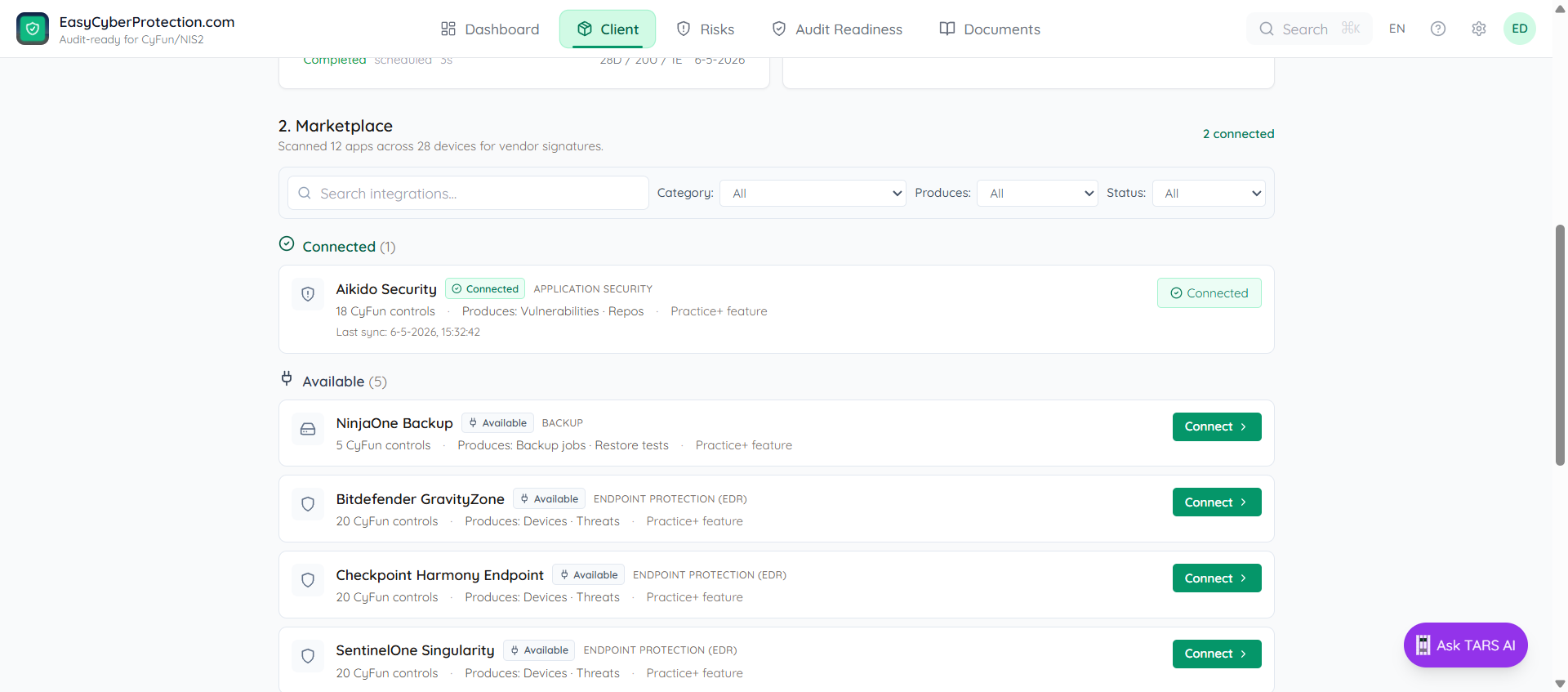Click 'Produces: Backup jobs · Restore tests' text
Viewport: 1568px width, 692px height.
[563, 445]
